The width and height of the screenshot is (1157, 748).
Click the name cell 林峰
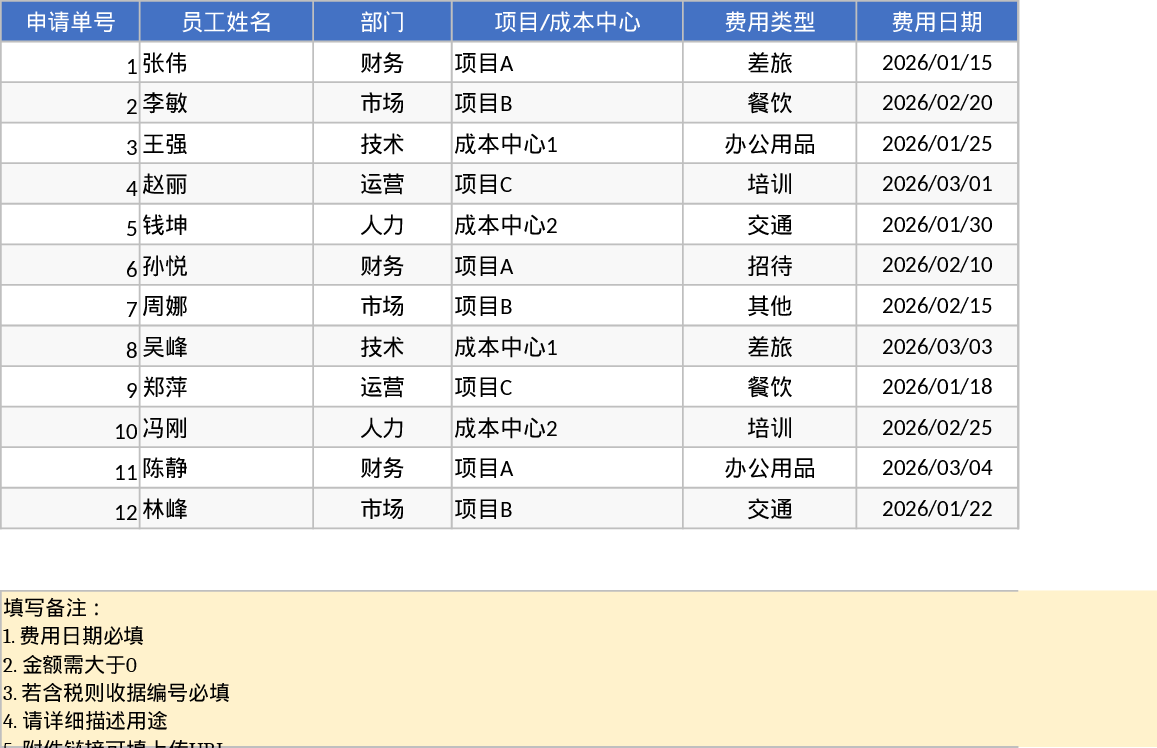coord(226,509)
